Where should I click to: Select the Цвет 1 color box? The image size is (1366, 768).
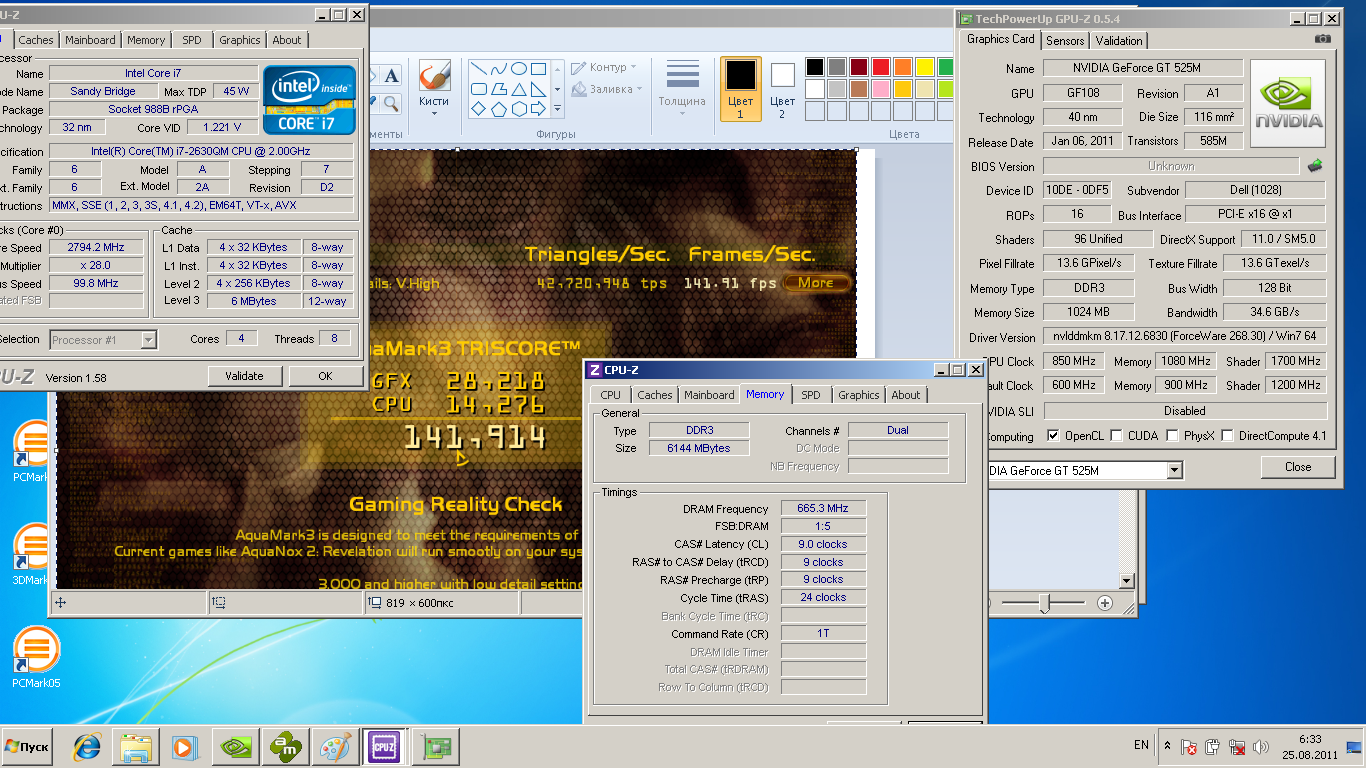coord(741,89)
